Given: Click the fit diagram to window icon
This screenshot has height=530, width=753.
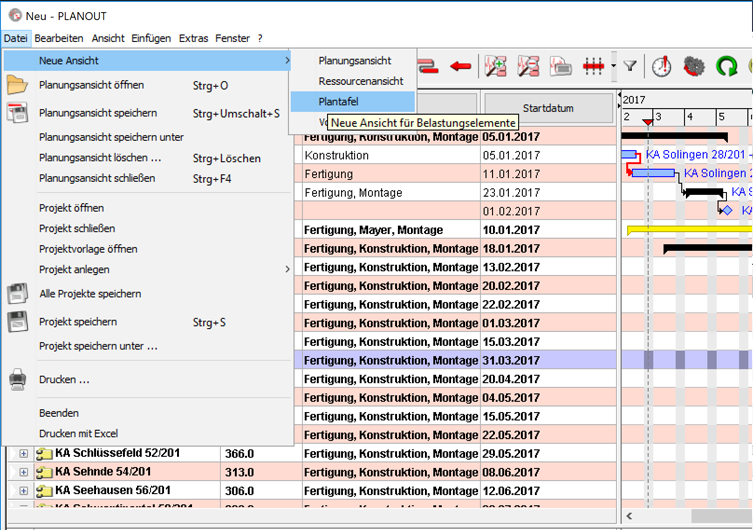Looking at the screenshot, I should click(560, 66).
